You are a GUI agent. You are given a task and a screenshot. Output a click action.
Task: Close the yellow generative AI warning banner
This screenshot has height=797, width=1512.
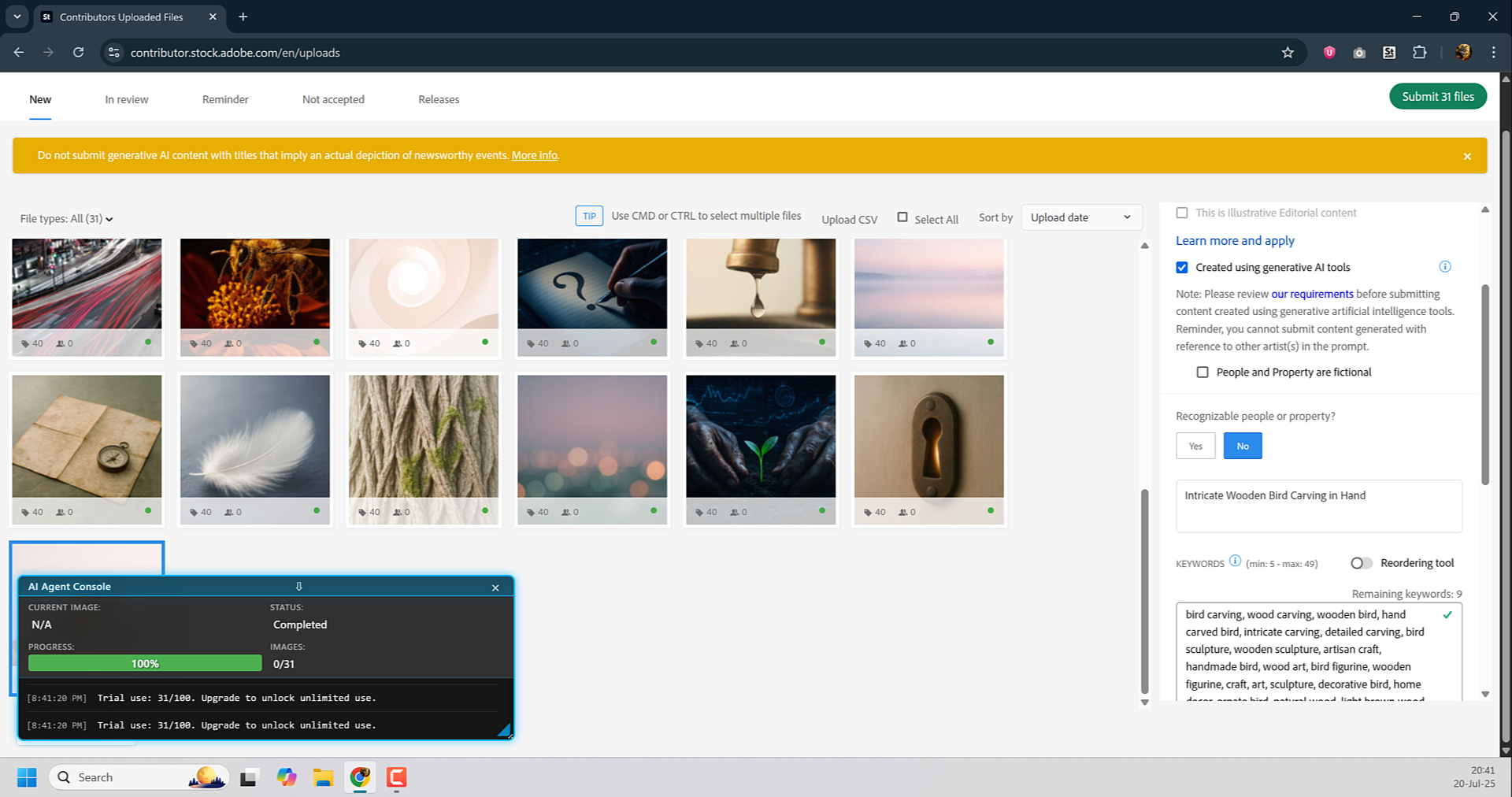tap(1466, 156)
